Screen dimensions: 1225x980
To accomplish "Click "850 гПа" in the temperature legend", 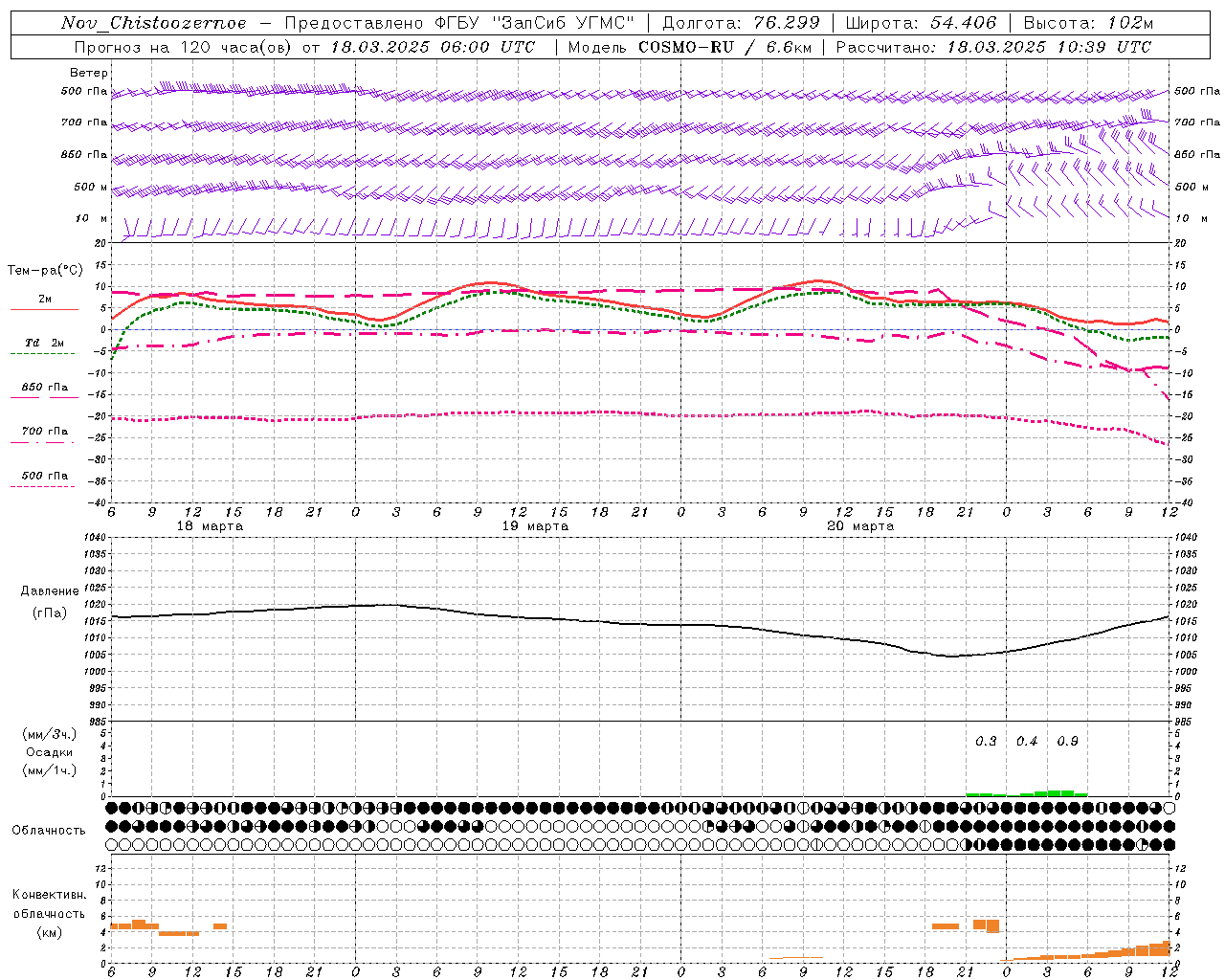I will pyautogui.click(x=45, y=388).
